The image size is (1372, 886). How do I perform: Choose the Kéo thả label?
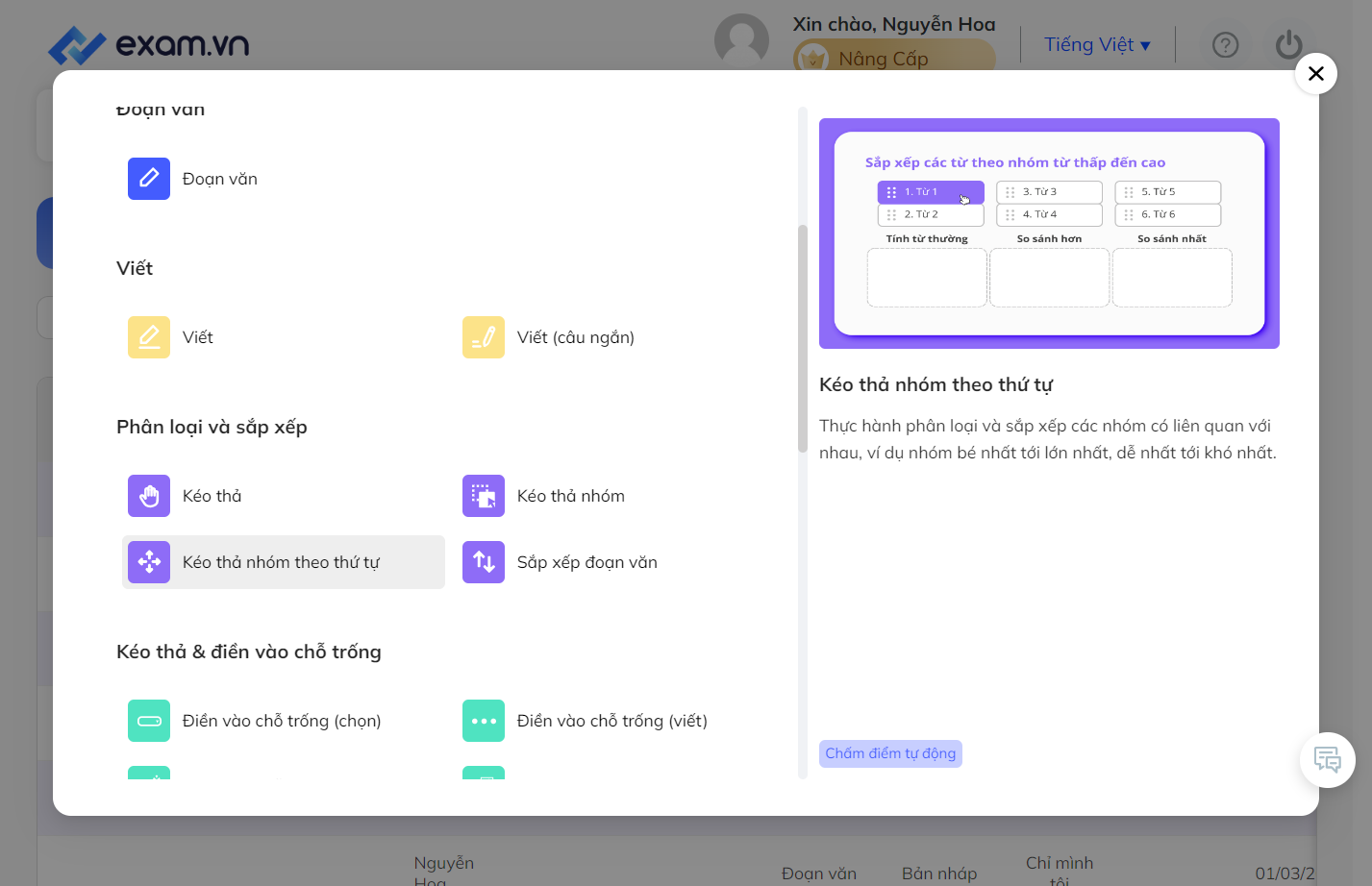pos(212,496)
